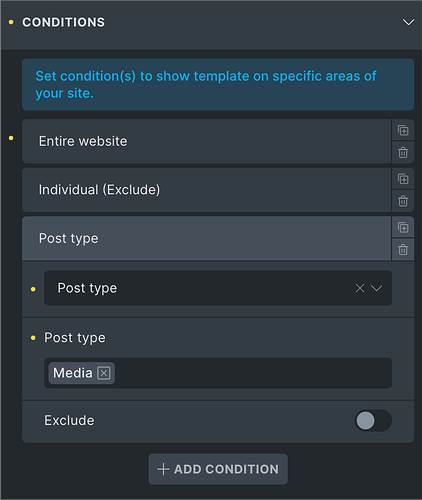Viewport: 422px width, 500px height.
Task: Select the Media tag chip
Action: 73,373
